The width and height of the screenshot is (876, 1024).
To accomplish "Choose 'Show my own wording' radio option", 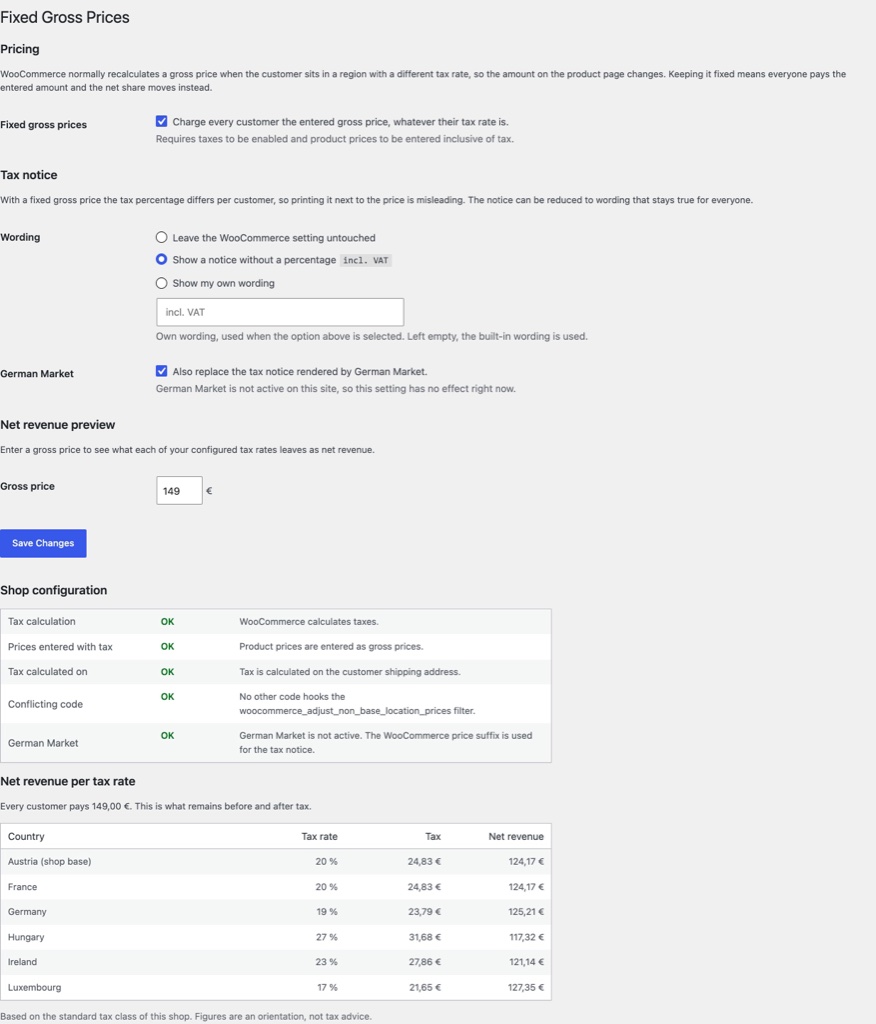I will pos(161,283).
